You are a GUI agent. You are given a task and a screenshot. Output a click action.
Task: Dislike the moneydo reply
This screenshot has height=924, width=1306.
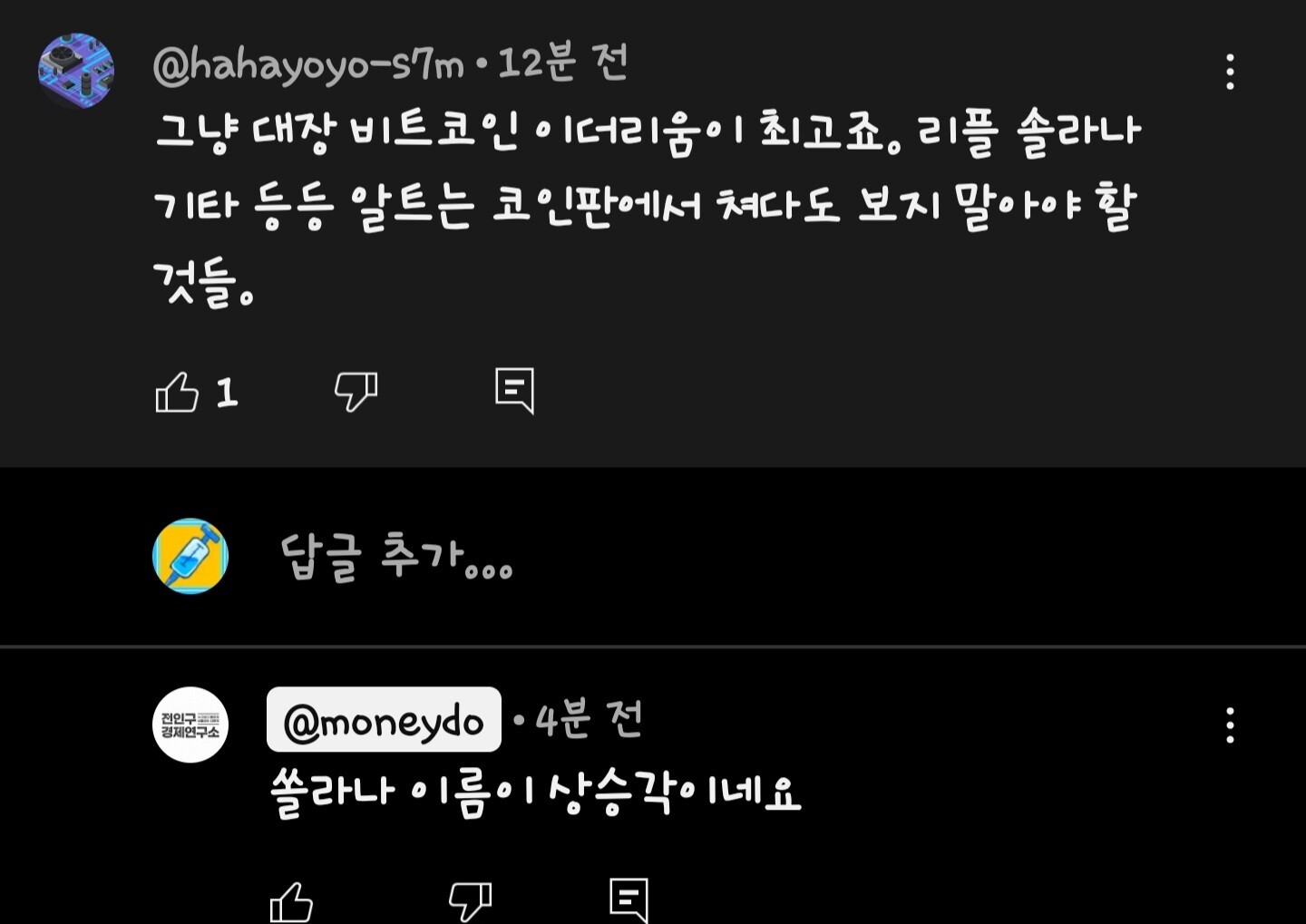pyautogui.click(x=470, y=902)
